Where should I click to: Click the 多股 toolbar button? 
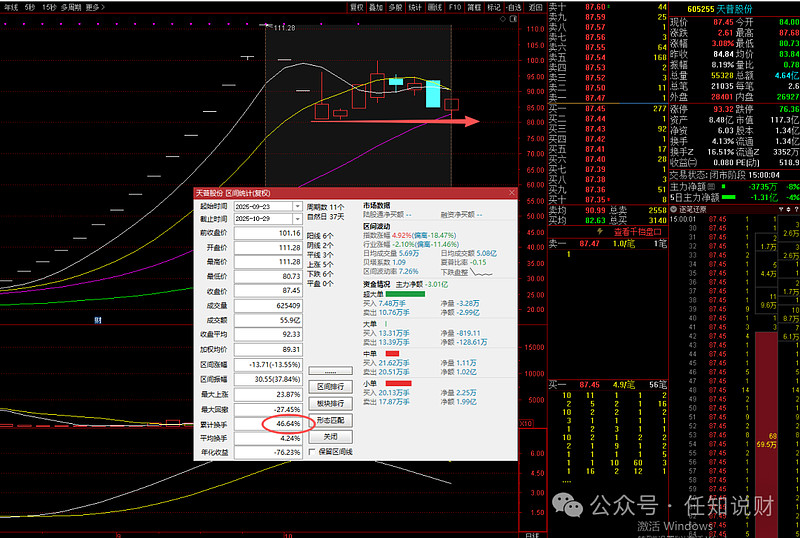tap(395, 7)
